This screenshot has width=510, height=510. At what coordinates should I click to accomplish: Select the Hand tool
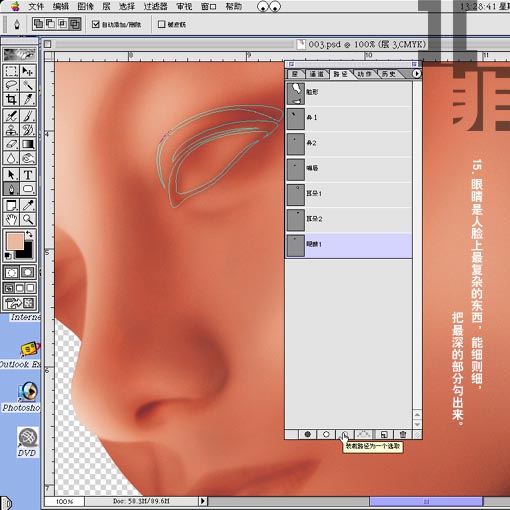11,220
